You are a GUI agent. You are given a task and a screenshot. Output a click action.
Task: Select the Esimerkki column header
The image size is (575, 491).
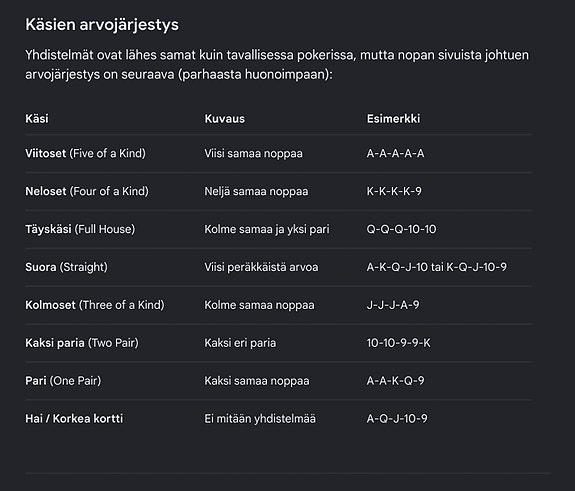(x=393, y=118)
